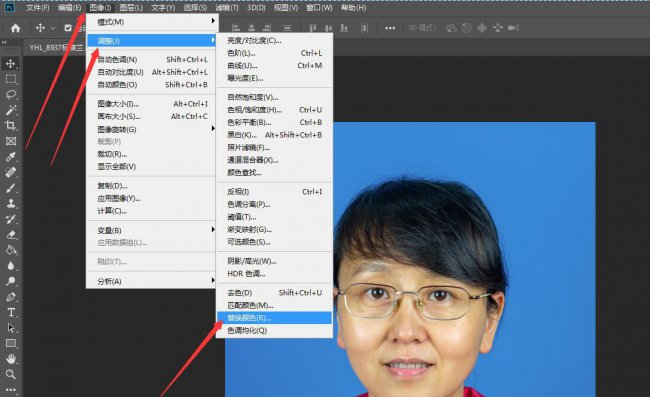The height and width of the screenshot is (397, 650).
Task: Choose 去色(D) menu entry
Action: 274,293
